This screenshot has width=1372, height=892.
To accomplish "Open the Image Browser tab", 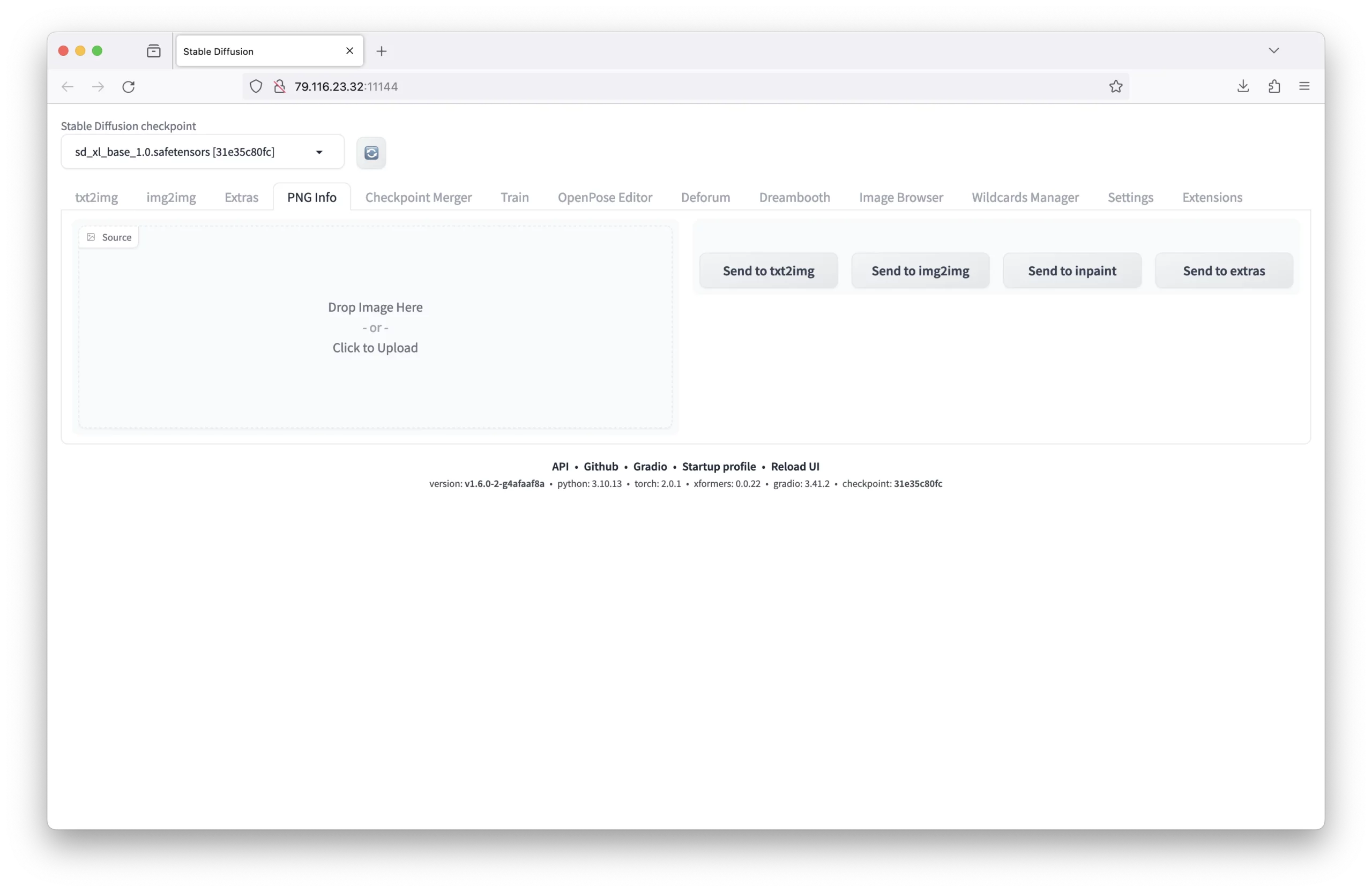I will pyautogui.click(x=901, y=197).
